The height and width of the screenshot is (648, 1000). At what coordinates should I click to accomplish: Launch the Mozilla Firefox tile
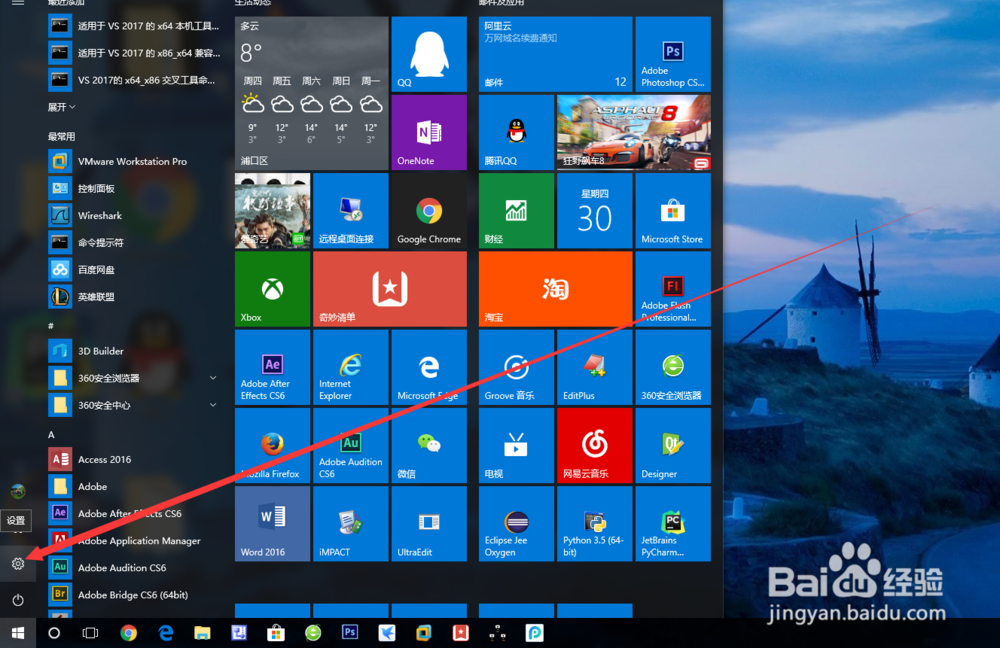[x=272, y=446]
